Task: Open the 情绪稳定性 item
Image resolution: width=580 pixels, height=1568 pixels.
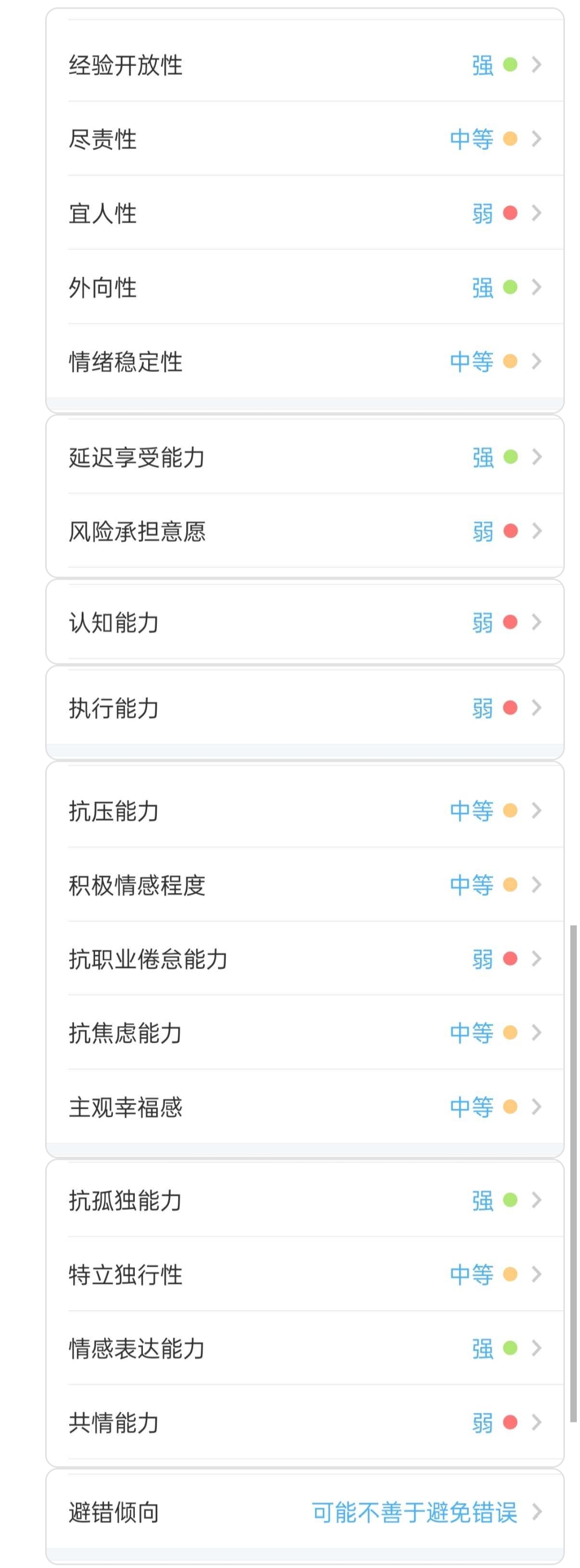Action: coord(305,362)
